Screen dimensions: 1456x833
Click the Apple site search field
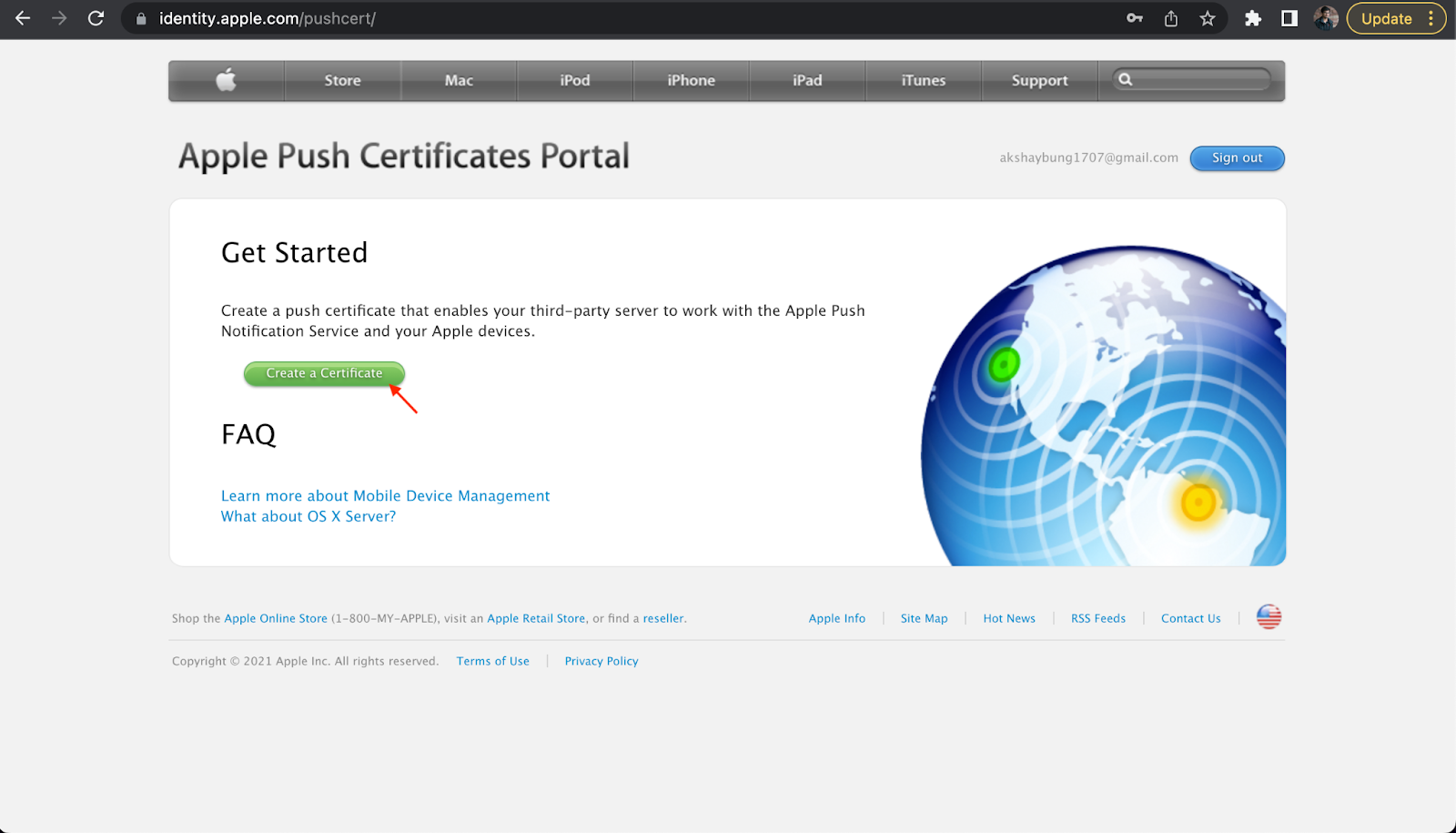tap(1192, 80)
